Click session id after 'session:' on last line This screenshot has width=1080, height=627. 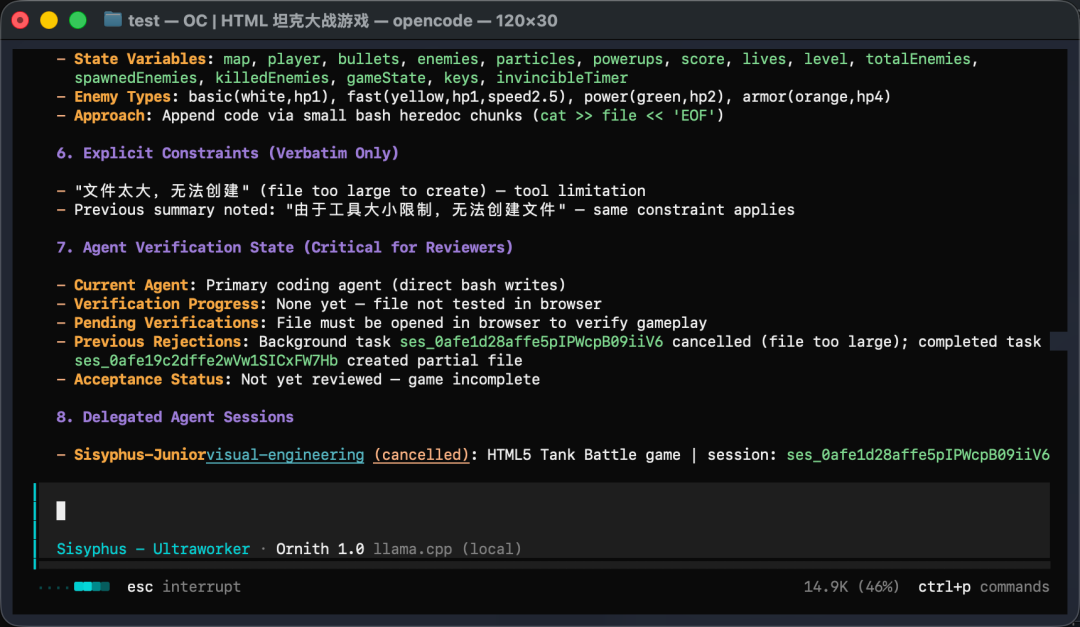918,455
